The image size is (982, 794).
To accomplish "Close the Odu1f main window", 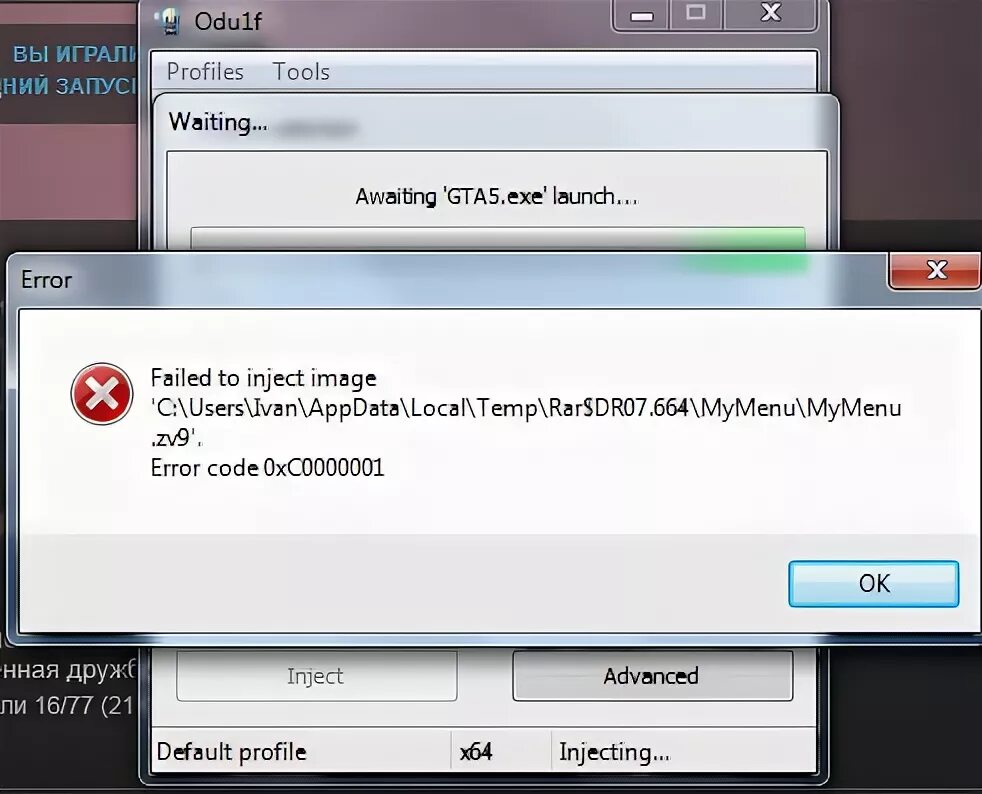I will click(770, 14).
